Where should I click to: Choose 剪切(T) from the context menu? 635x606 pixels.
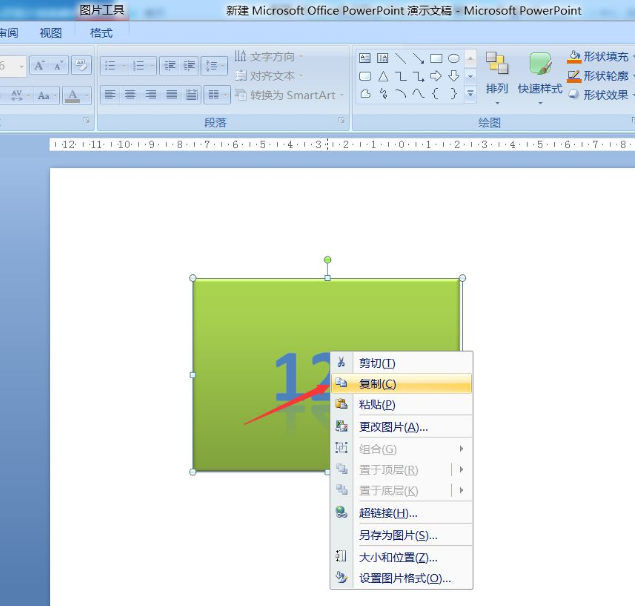point(378,363)
